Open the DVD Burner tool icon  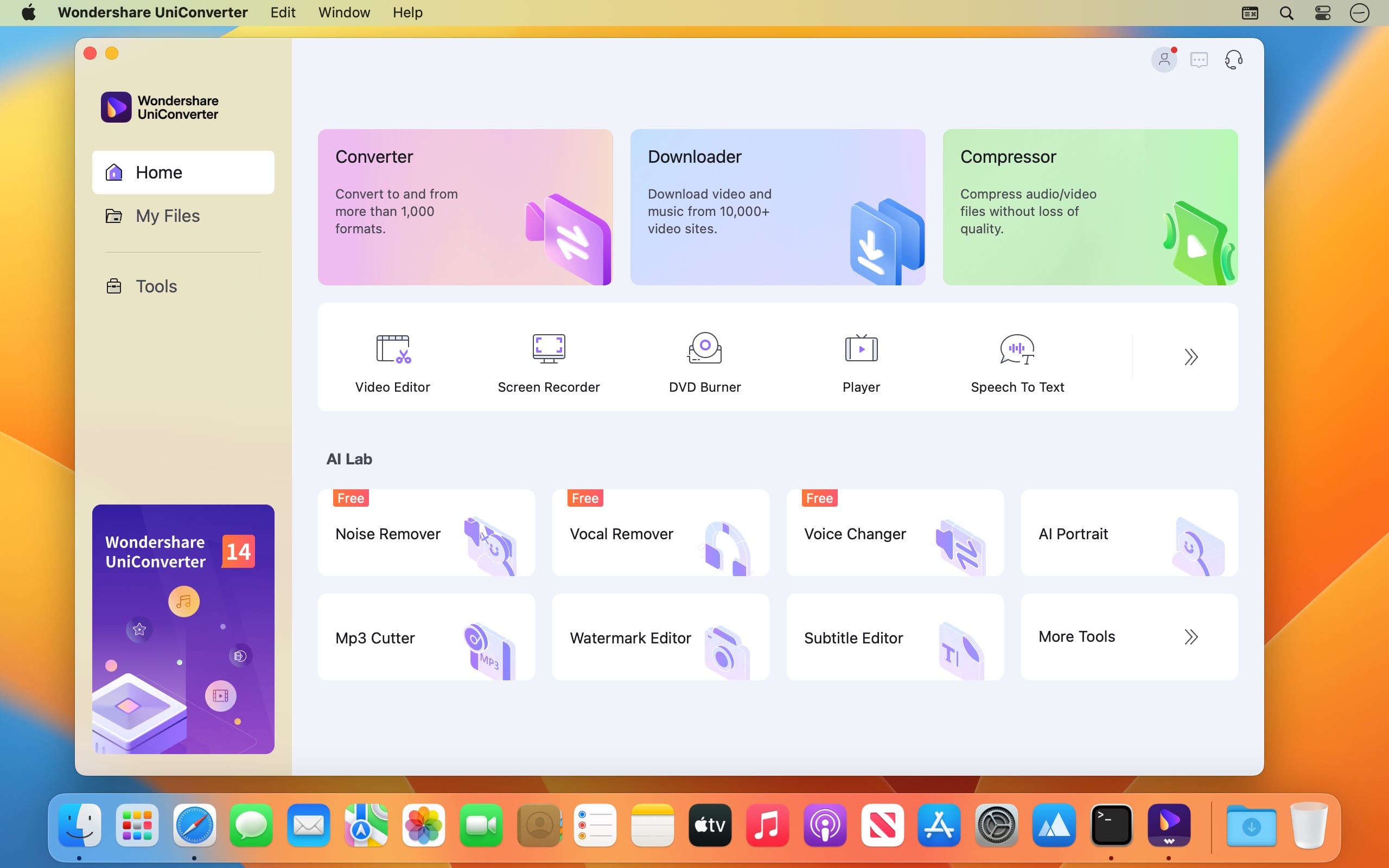705,348
